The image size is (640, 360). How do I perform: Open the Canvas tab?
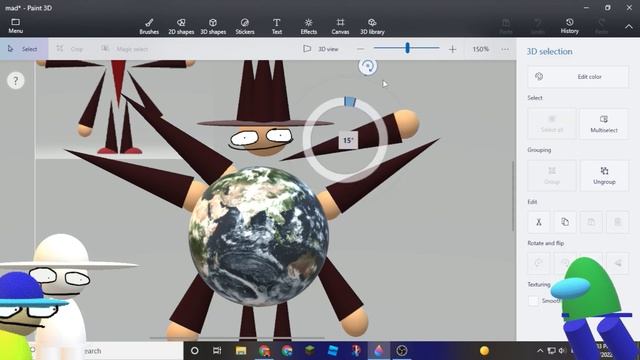point(340,26)
